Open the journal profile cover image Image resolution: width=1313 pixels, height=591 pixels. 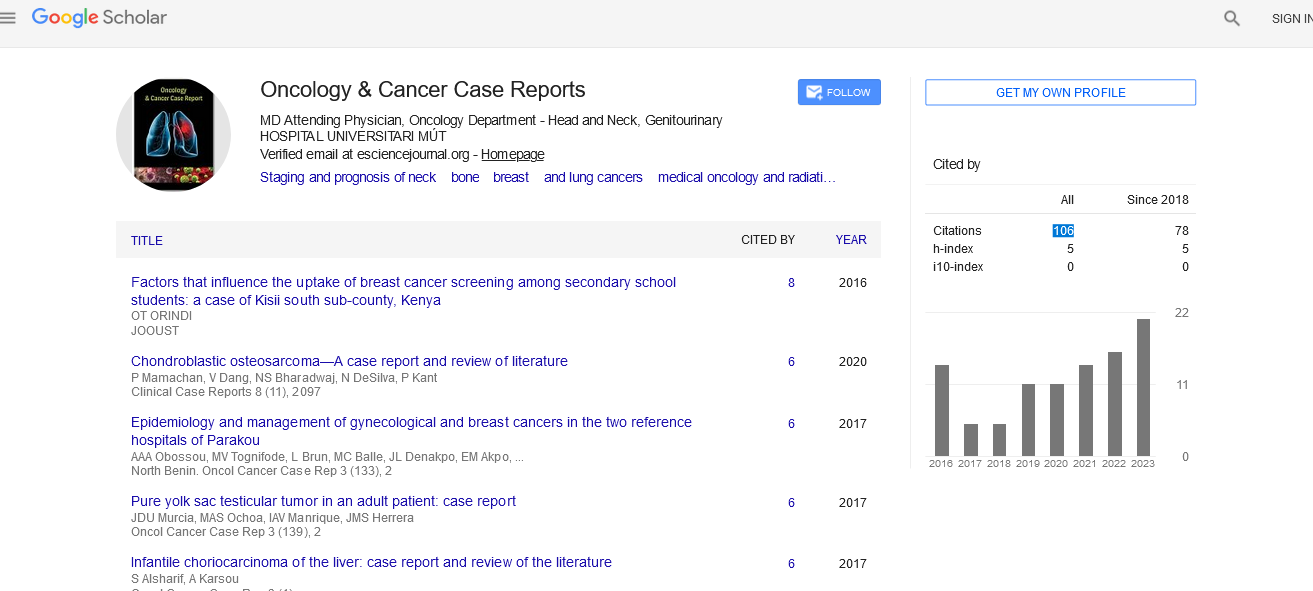[173, 135]
